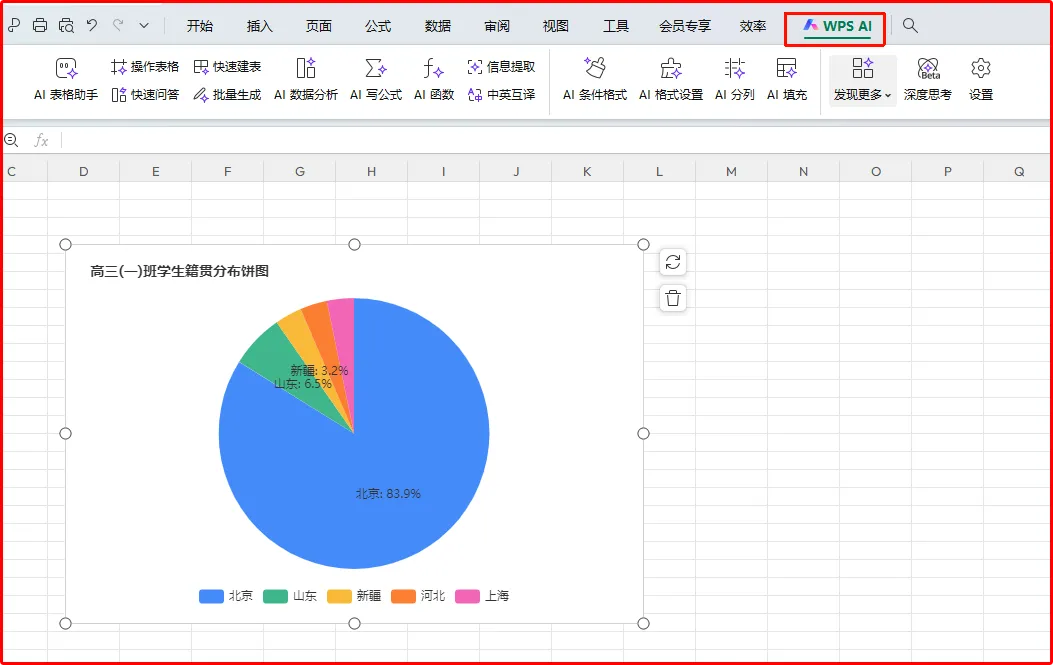This screenshot has height=665, width=1053.
Task: Redo the last undone action
Action: (x=118, y=25)
